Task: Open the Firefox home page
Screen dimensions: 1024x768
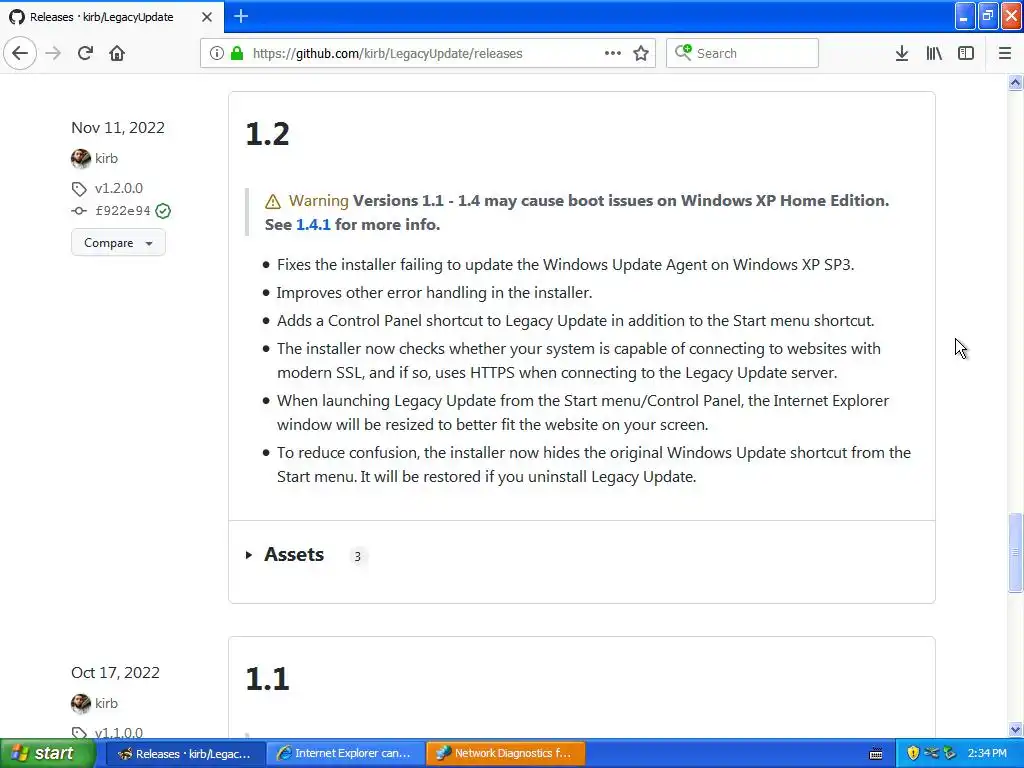Action: click(x=117, y=53)
